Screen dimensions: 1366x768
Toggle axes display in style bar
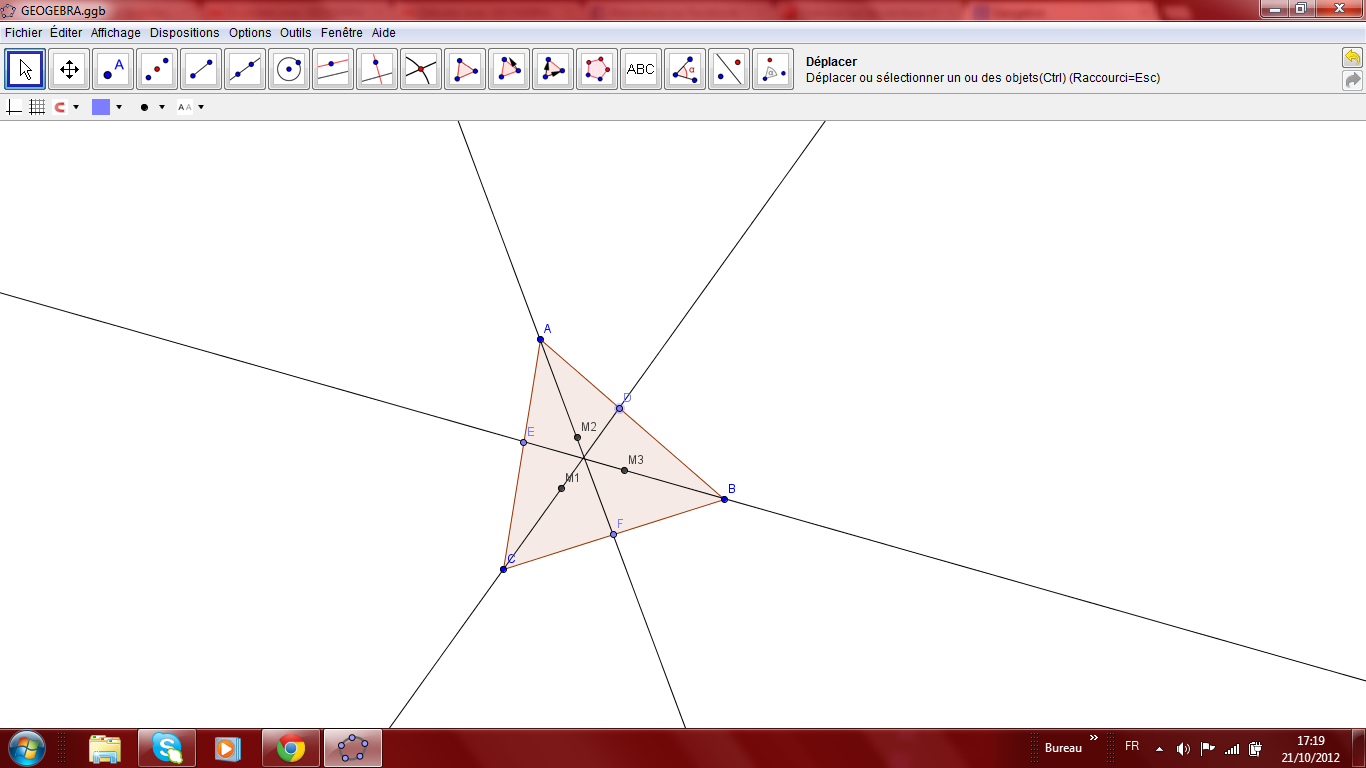[14, 107]
